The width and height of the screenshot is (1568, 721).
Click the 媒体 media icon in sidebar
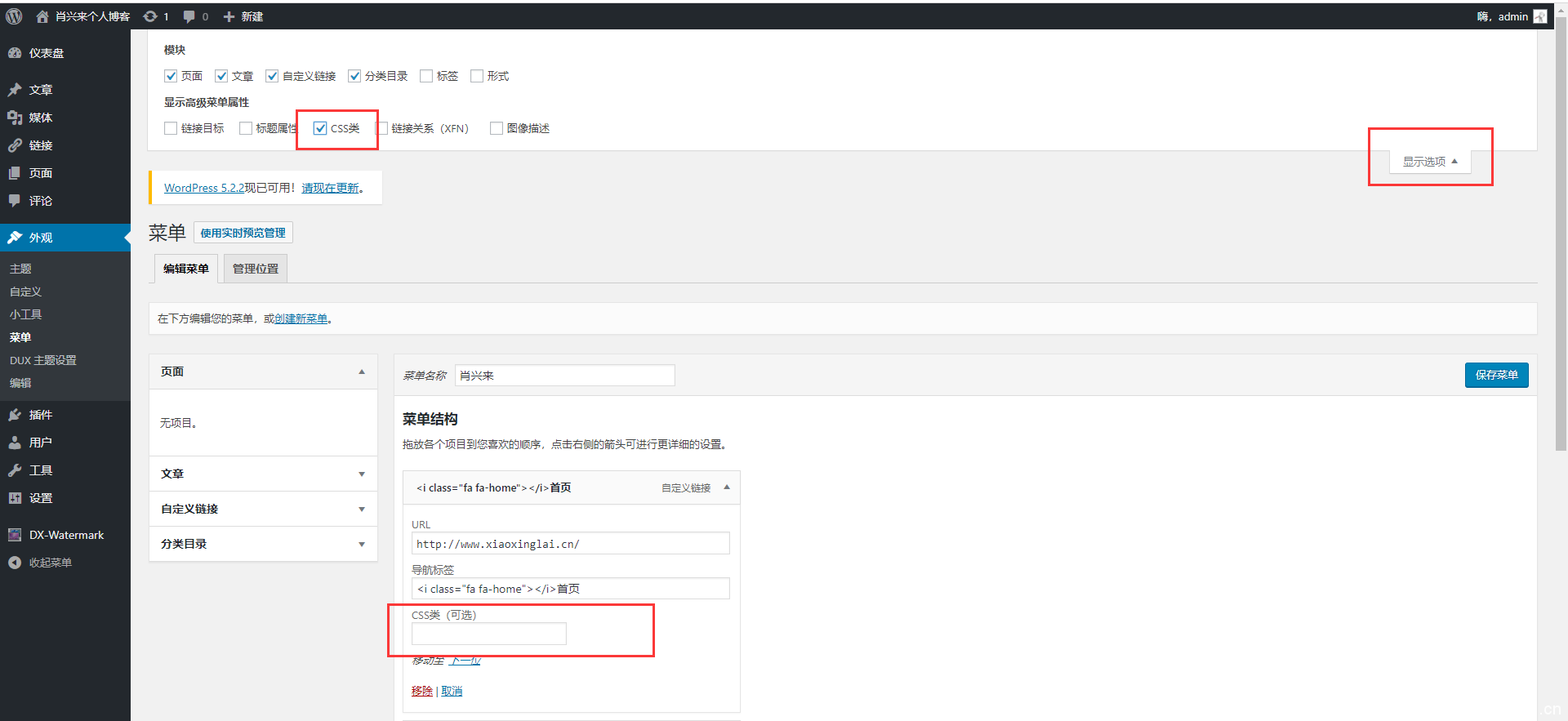[x=15, y=118]
